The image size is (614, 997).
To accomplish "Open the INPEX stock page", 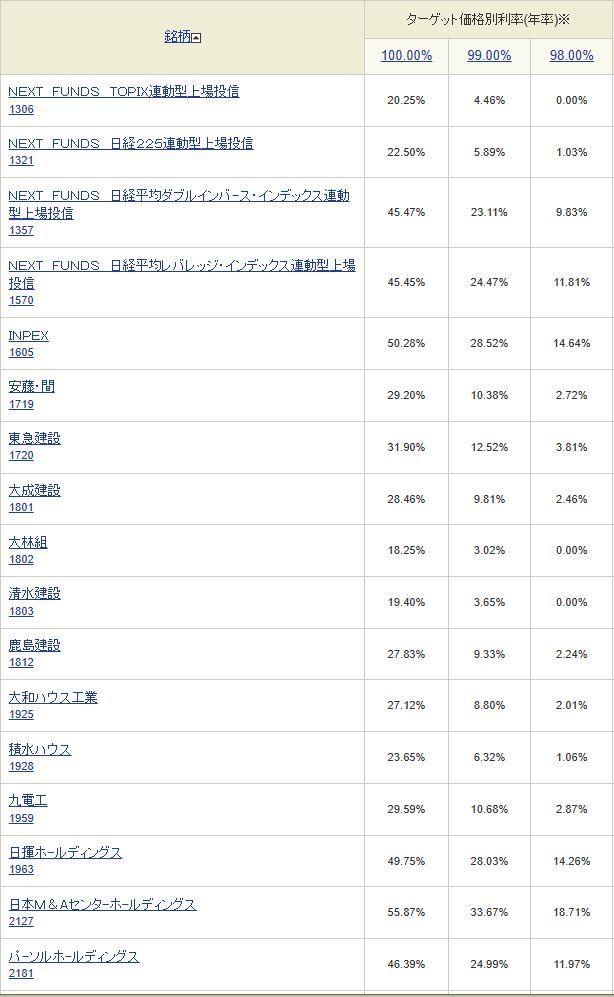I will (x=28, y=335).
